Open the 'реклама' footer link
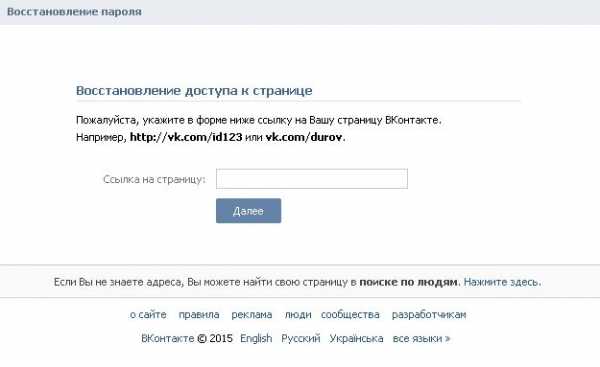The height and width of the screenshot is (367, 600). point(252,315)
